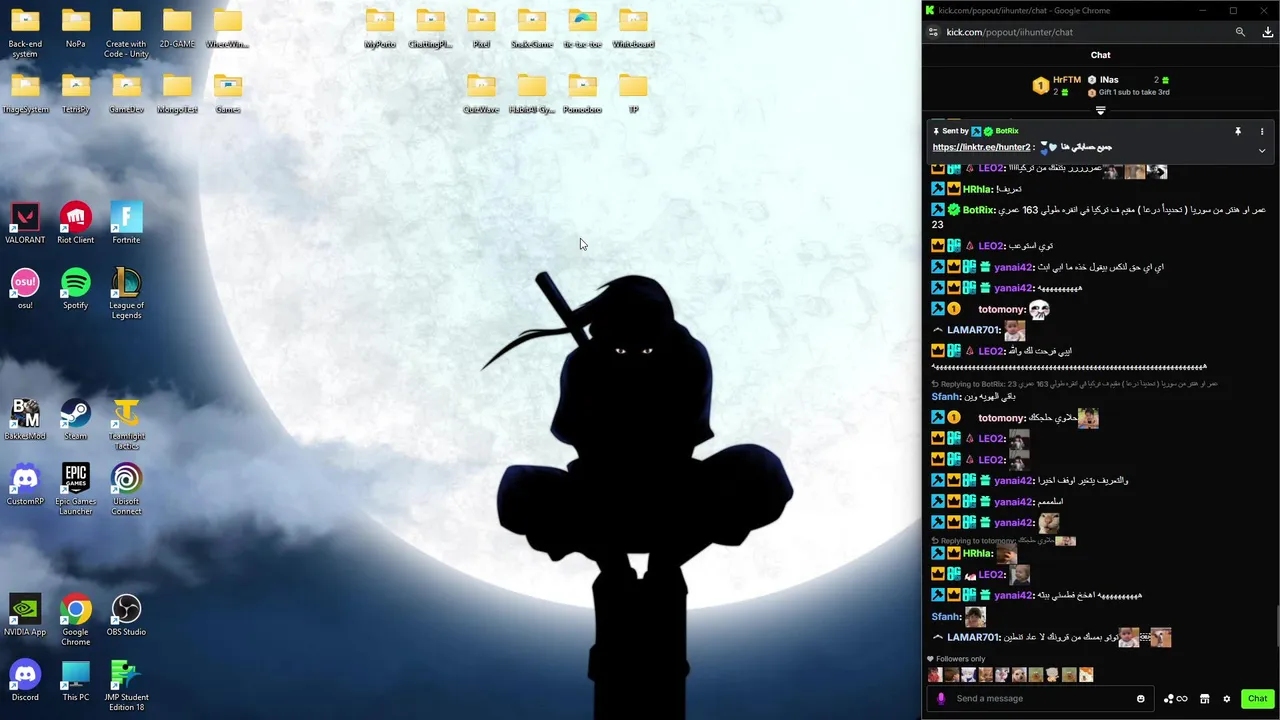
Task: Select the Snake-Game folder
Action: click(532, 28)
